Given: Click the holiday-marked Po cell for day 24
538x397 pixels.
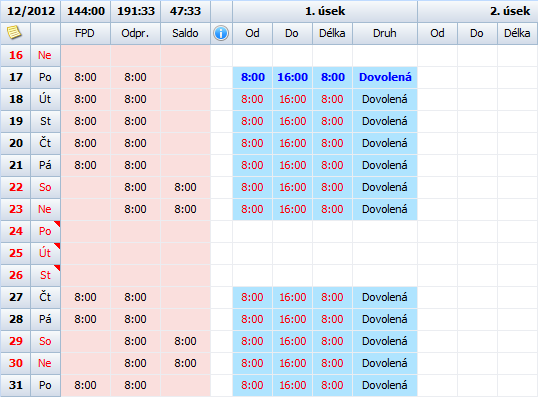Looking at the screenshot, I should [x=45, y=231].
